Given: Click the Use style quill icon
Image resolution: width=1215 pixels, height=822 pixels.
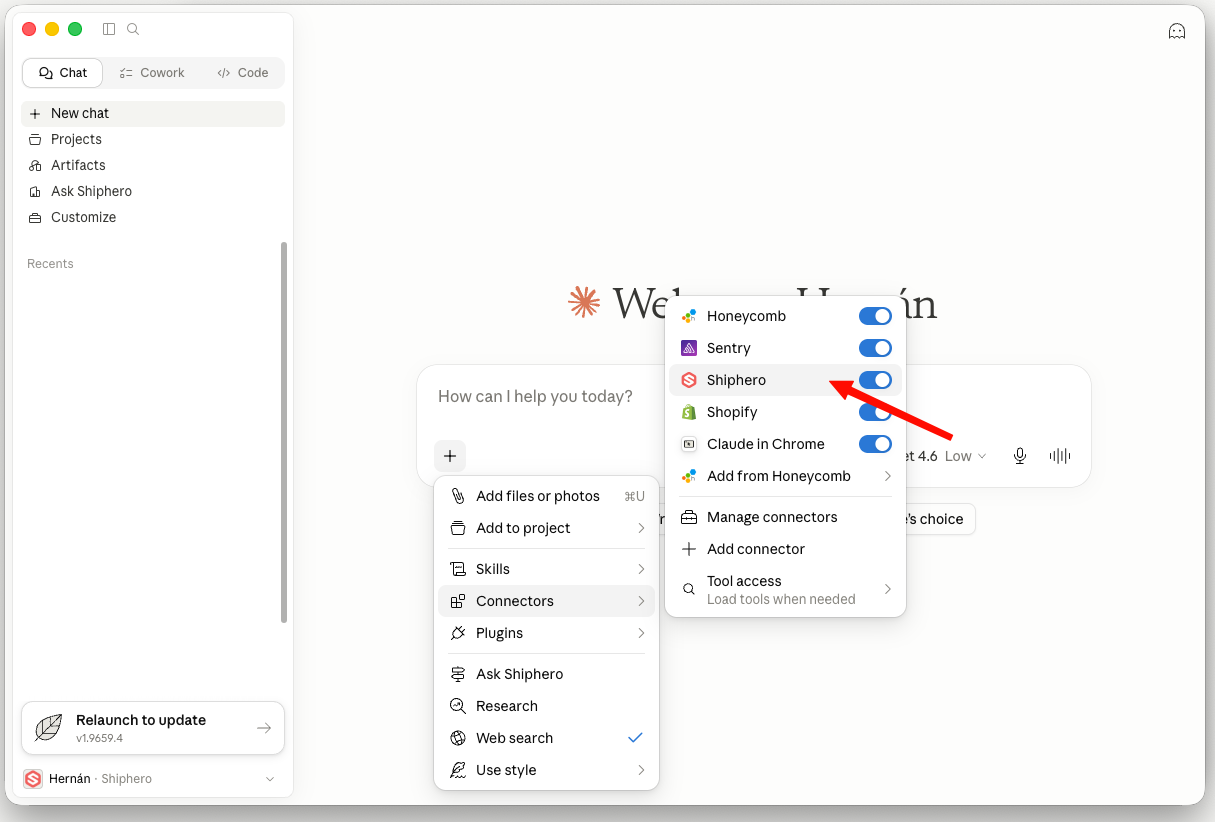Looking at the screenshot, I should (x=458, y=770).
